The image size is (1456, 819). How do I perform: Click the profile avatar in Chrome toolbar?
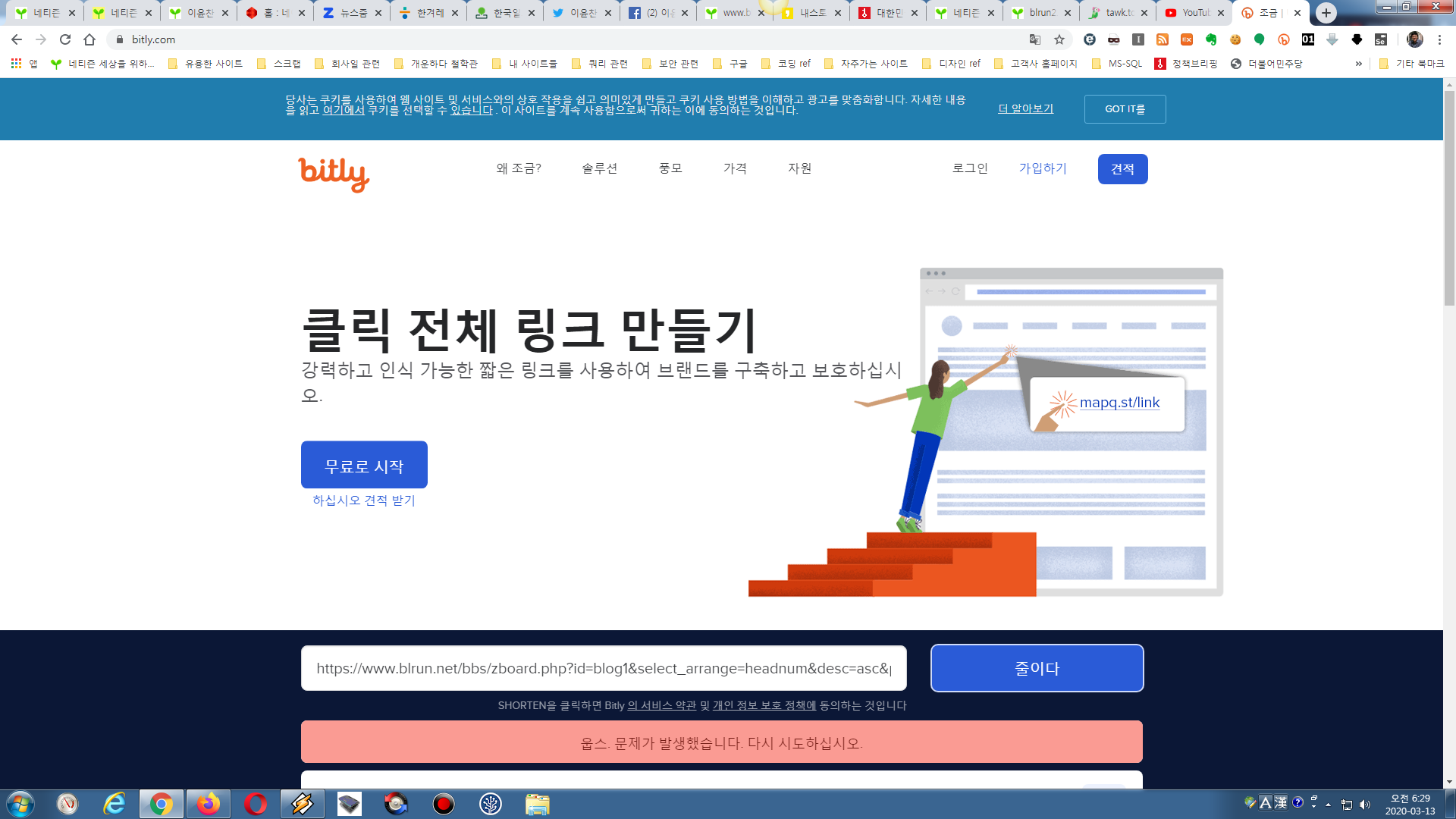click(x=1415, y=39)
